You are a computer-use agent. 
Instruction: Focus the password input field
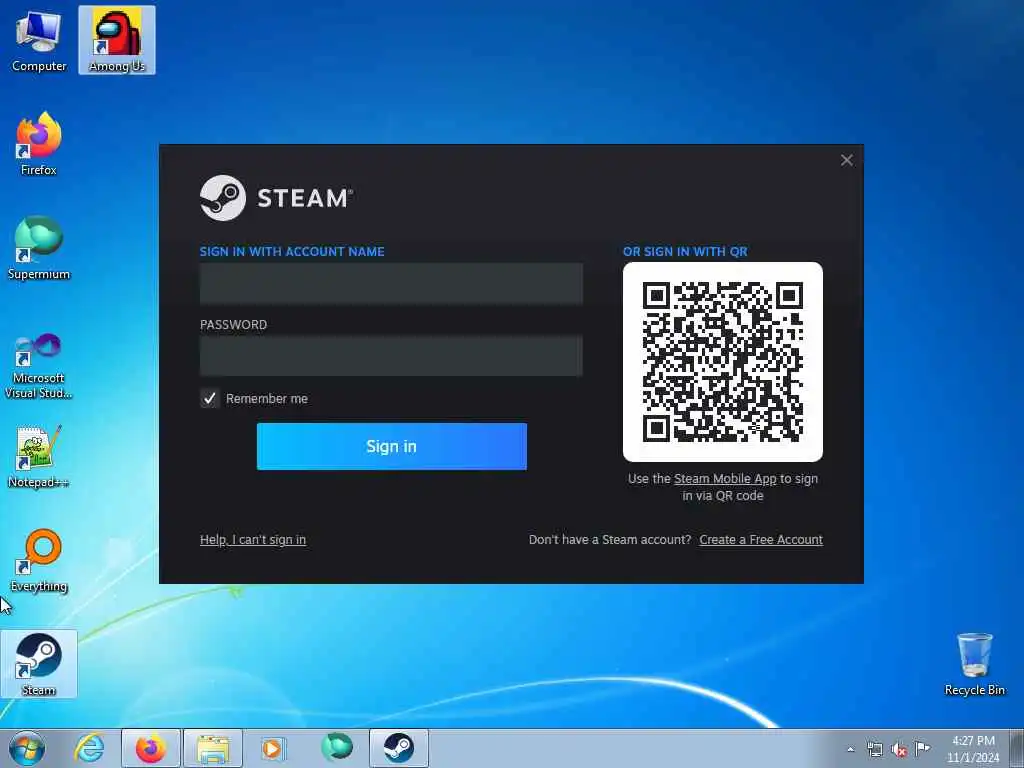click(391, 356)
